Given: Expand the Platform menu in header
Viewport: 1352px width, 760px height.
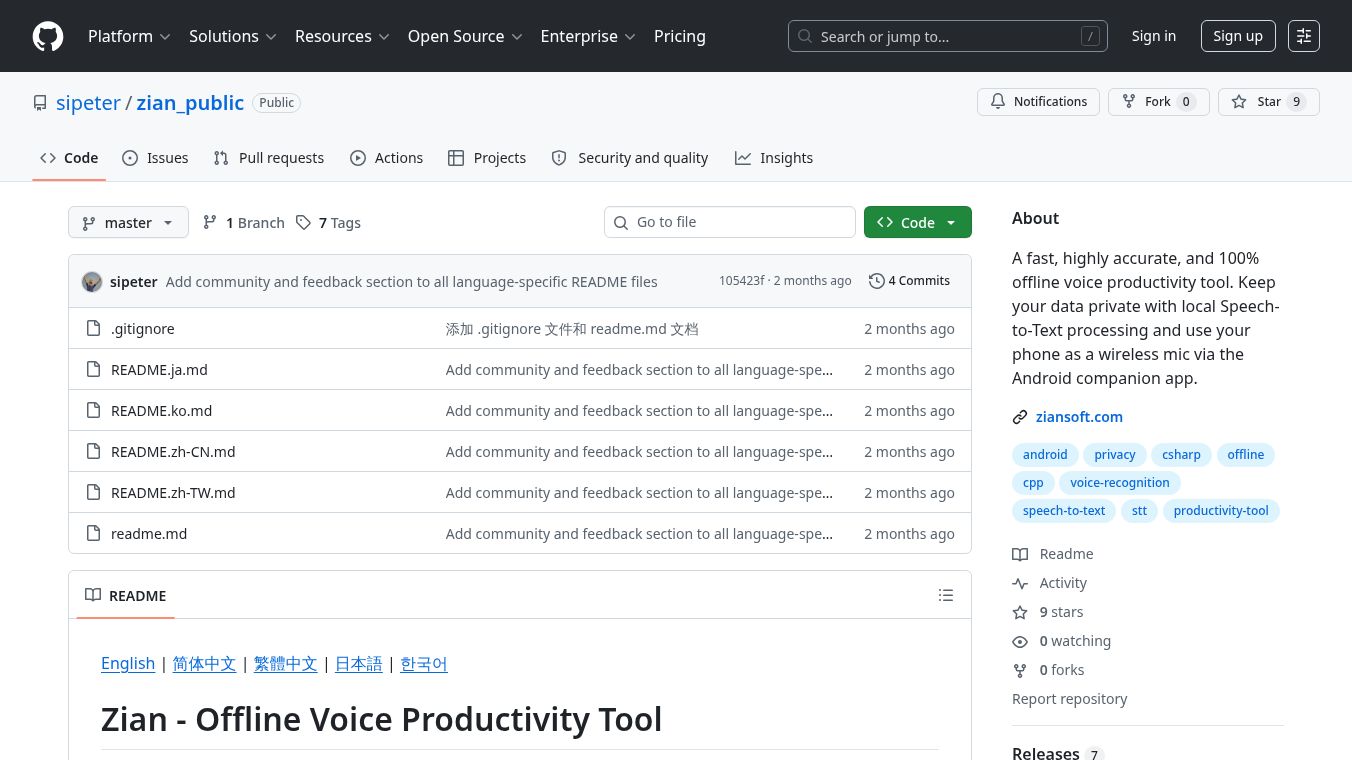Looking at the screenshot, I should (x=129, y=36).
